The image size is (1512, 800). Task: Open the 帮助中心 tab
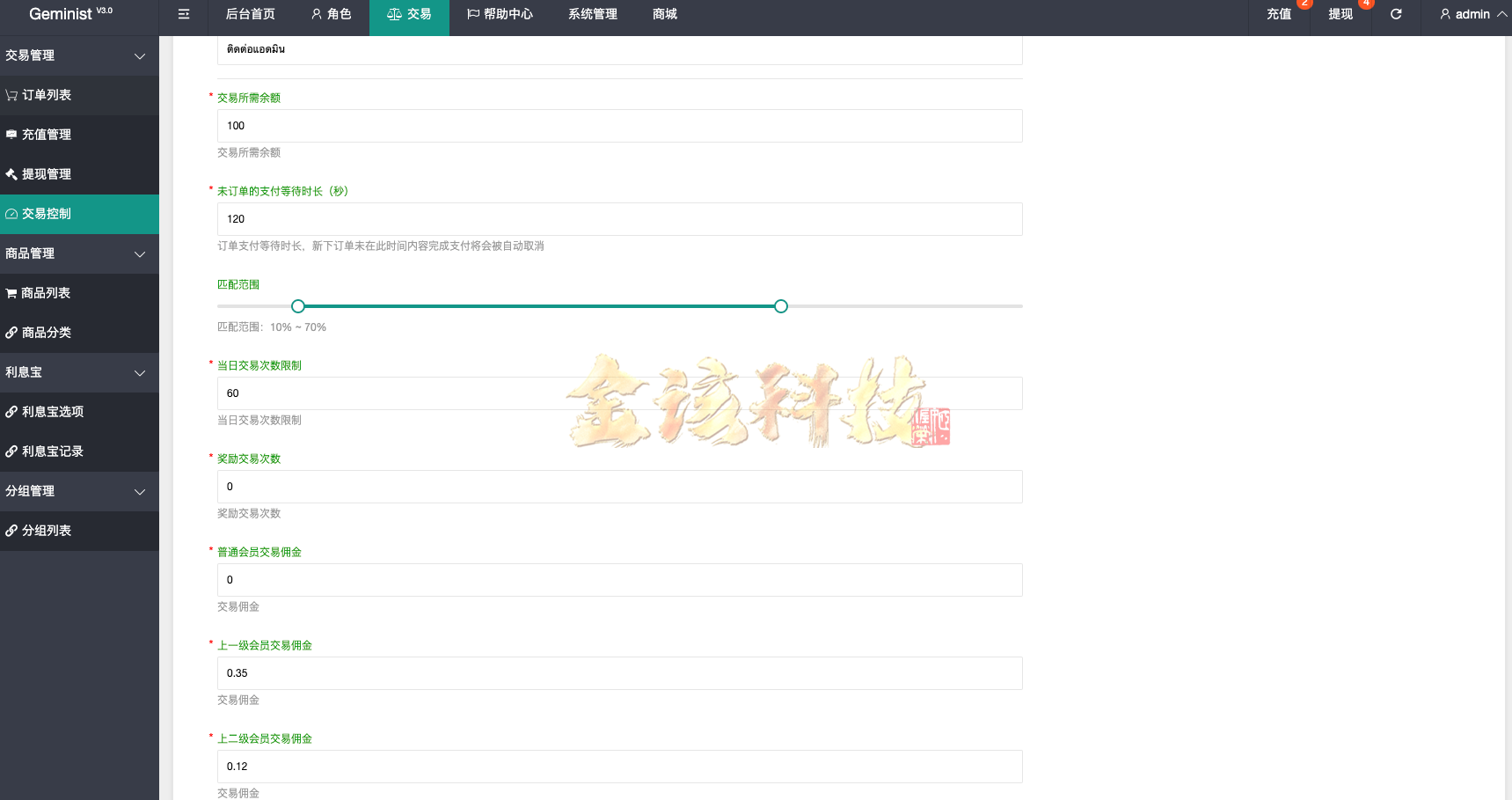coord(500,14)
